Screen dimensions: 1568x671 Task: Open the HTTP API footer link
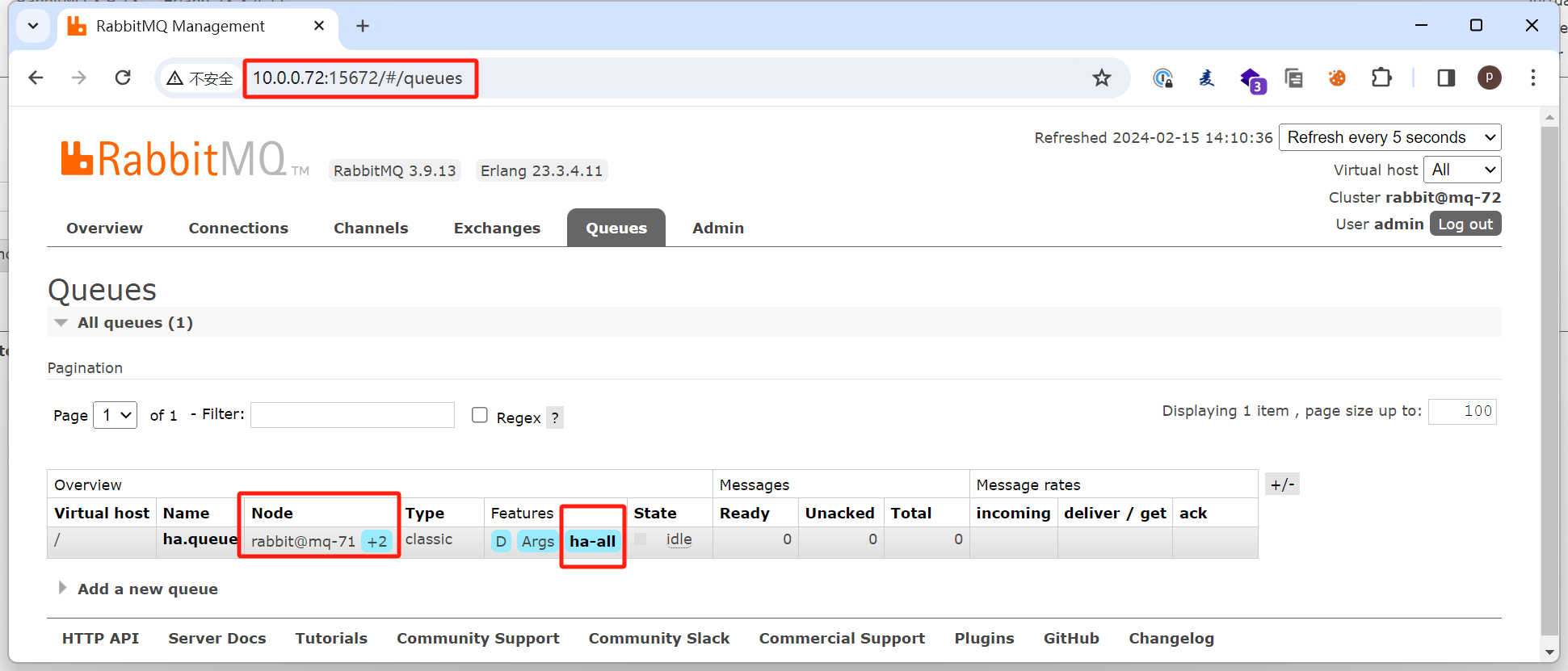tap(100, 638)
